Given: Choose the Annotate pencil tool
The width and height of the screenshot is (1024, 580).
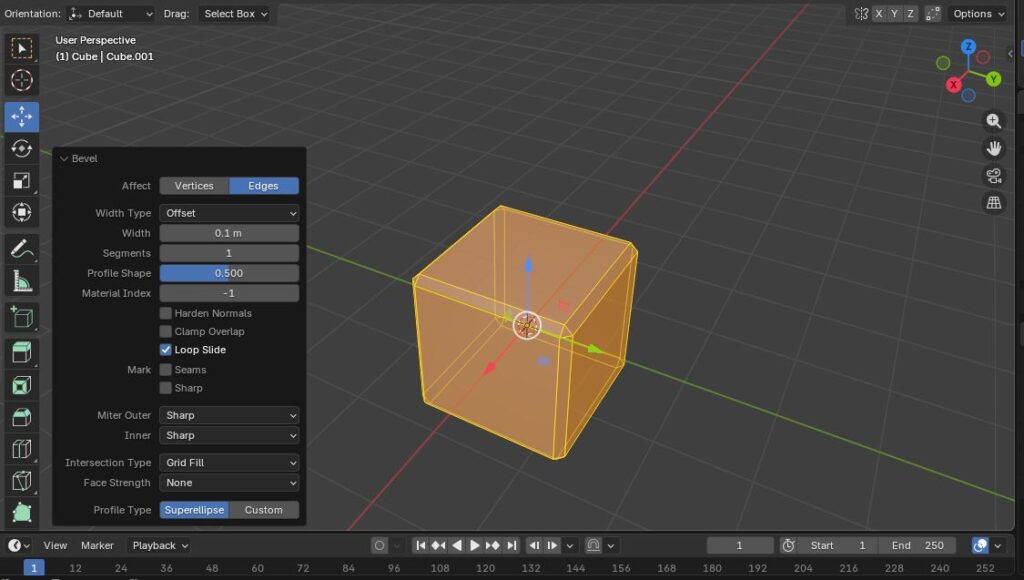Looking at the screenshot, I should (x=22, y=248).
